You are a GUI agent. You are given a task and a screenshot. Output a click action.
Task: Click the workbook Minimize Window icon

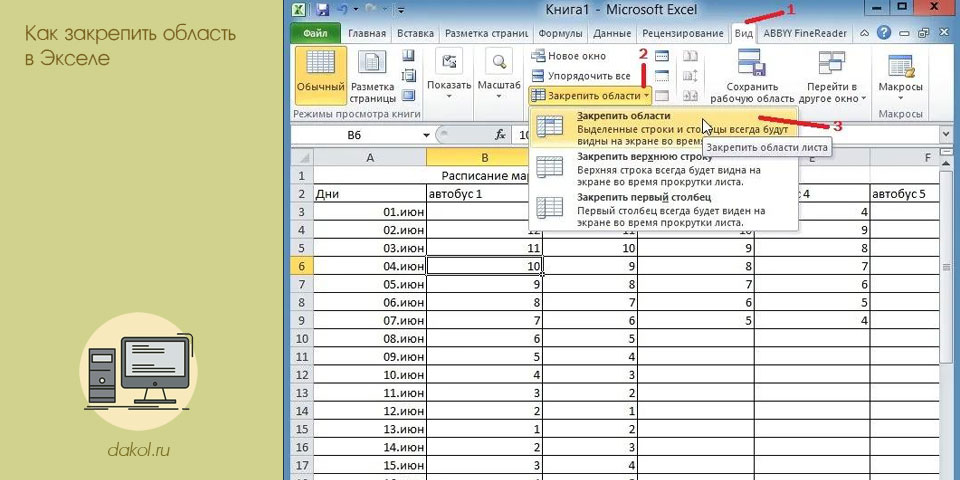(904, 33)
